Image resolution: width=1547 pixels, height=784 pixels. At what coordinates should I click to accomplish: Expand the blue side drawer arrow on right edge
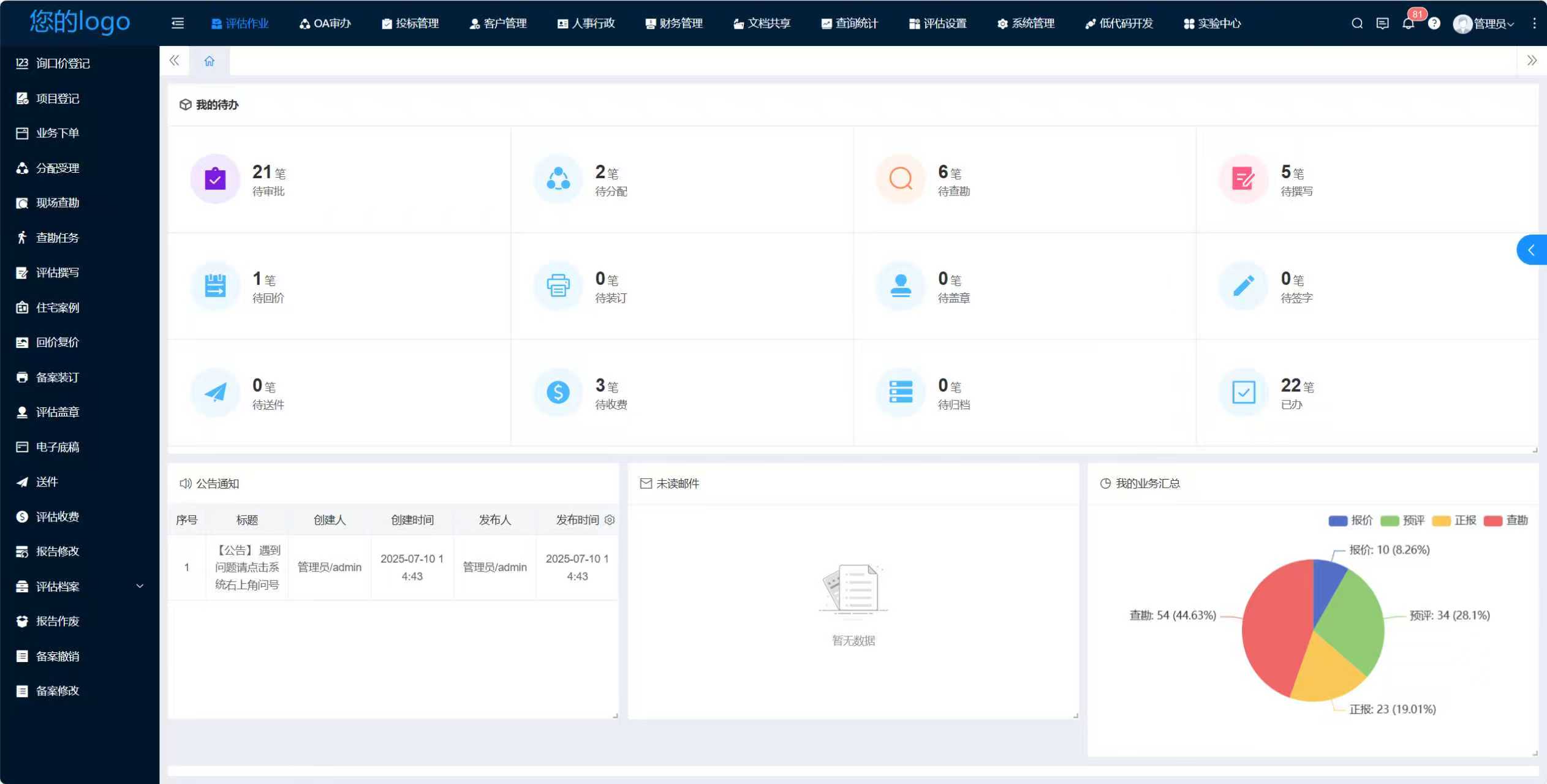(x=1531, y=250)
